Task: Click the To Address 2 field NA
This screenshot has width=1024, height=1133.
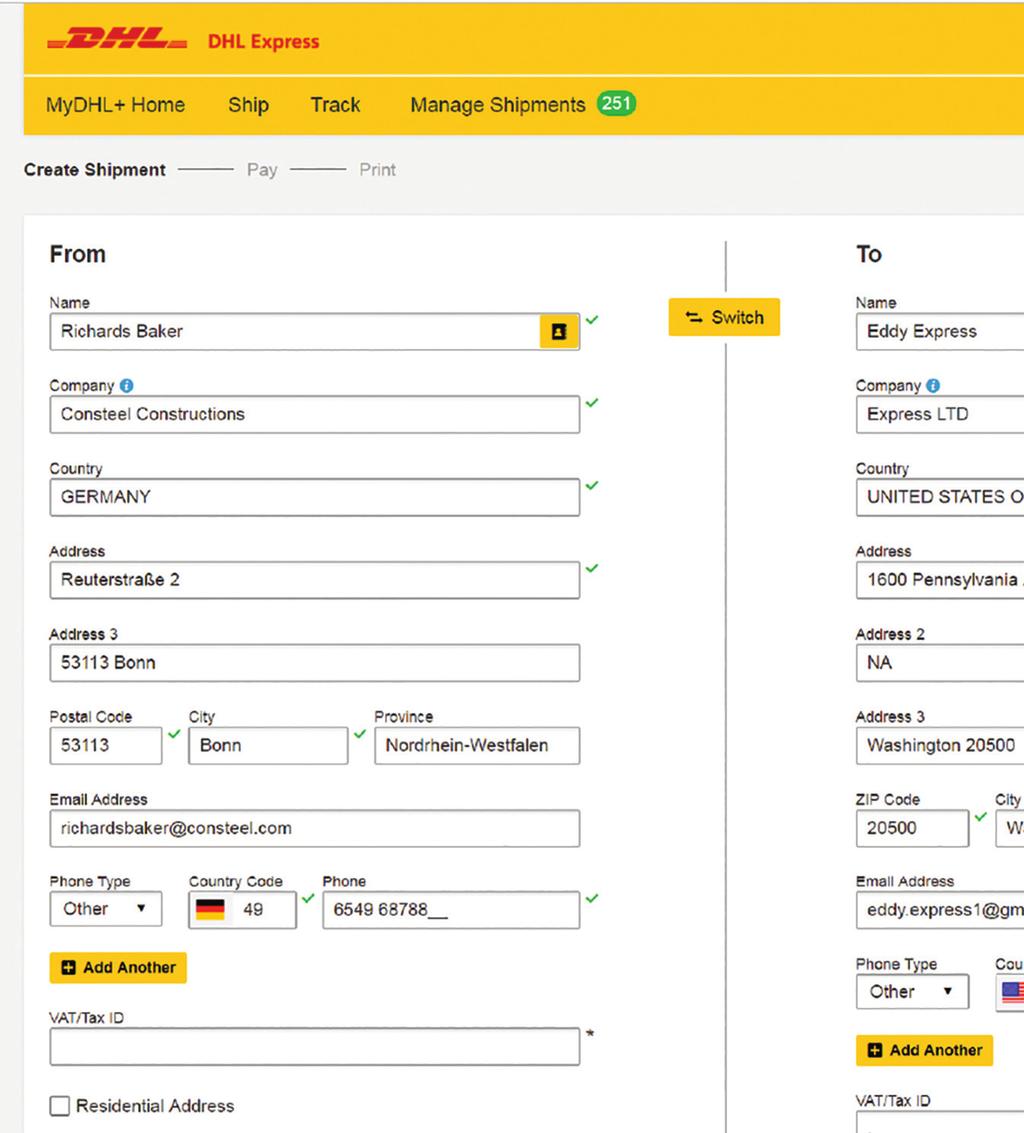Action: point(940,663)
